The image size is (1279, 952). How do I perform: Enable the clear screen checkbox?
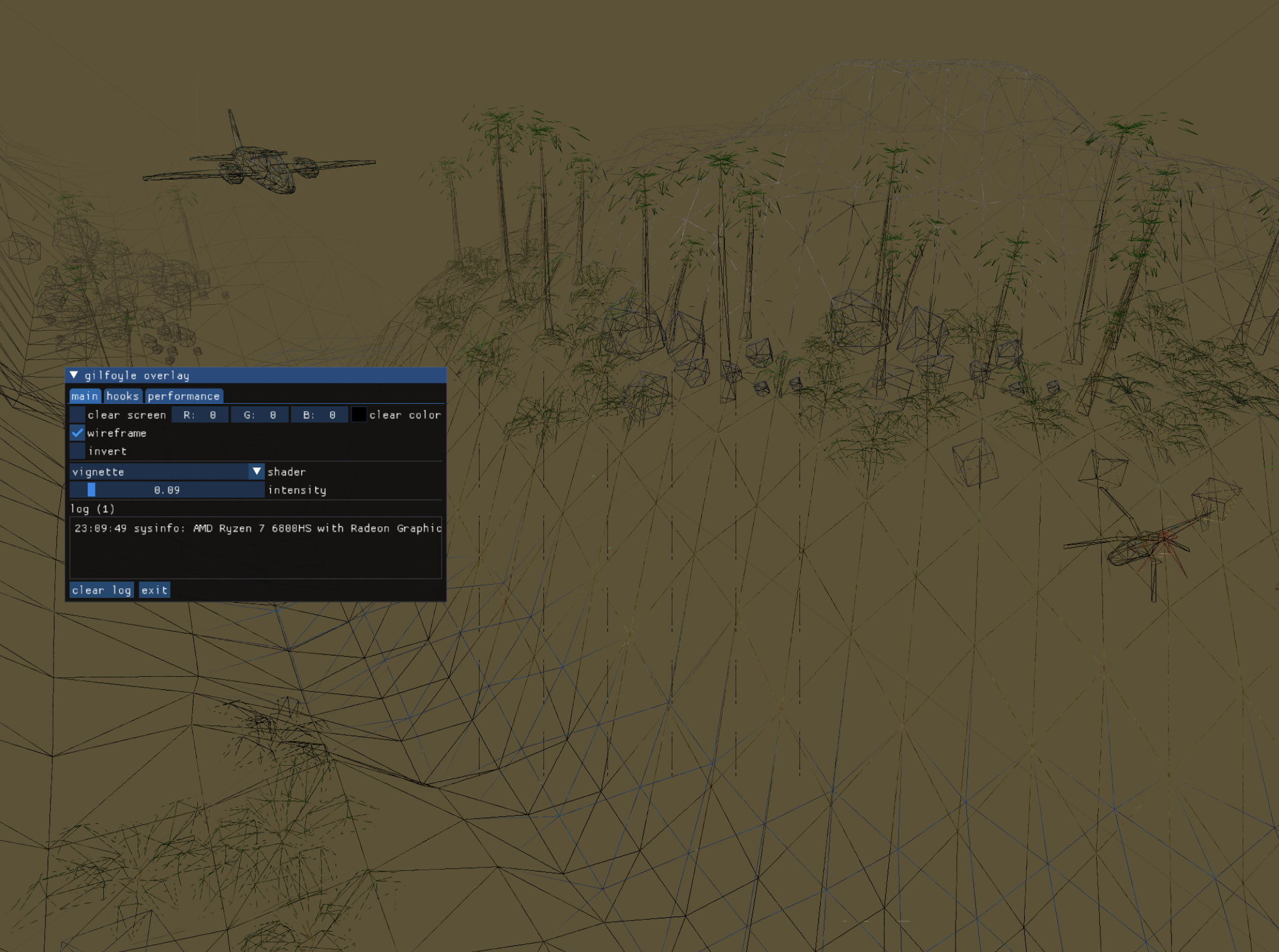coord(76,415)
